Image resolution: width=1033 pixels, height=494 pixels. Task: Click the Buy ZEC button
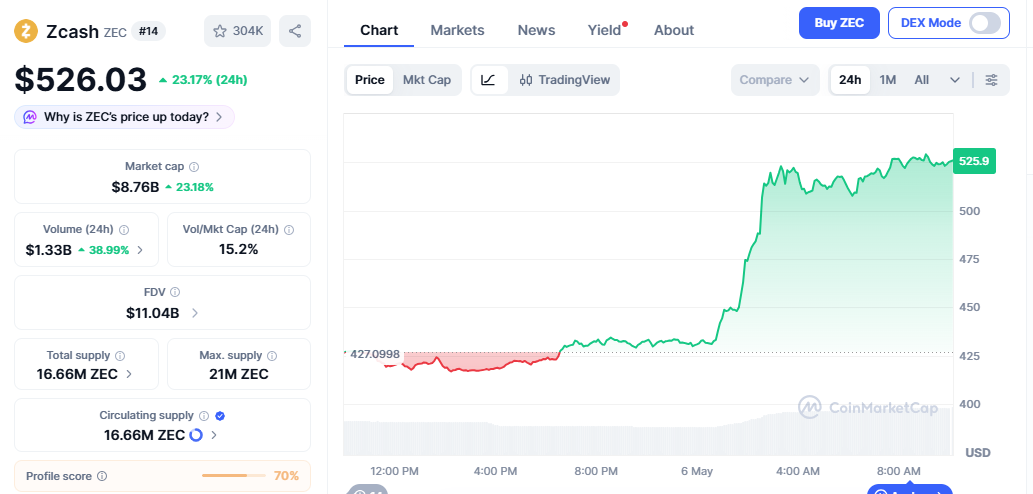839,23
